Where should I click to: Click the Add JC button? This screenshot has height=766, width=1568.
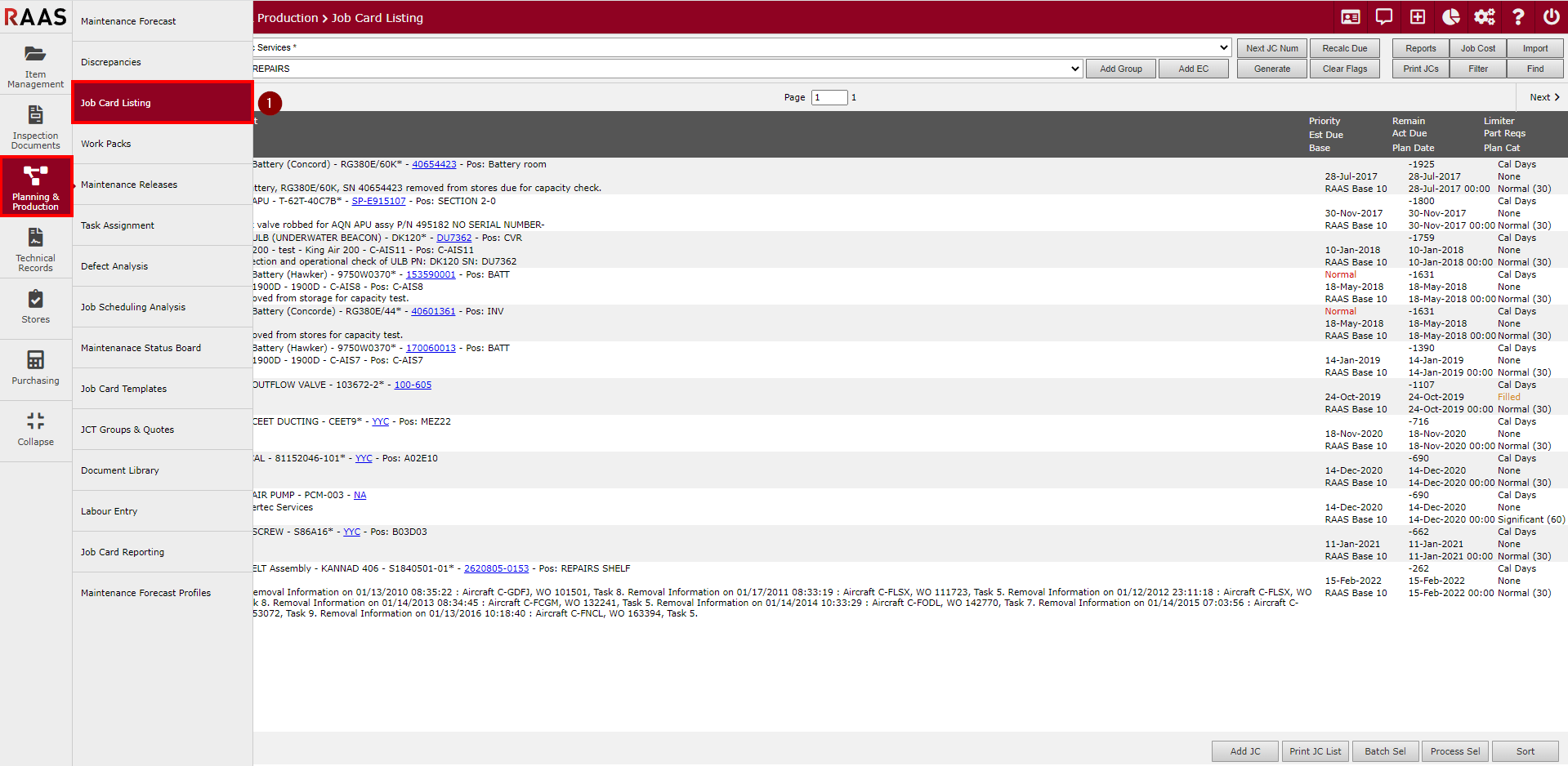coord(1244,751)
